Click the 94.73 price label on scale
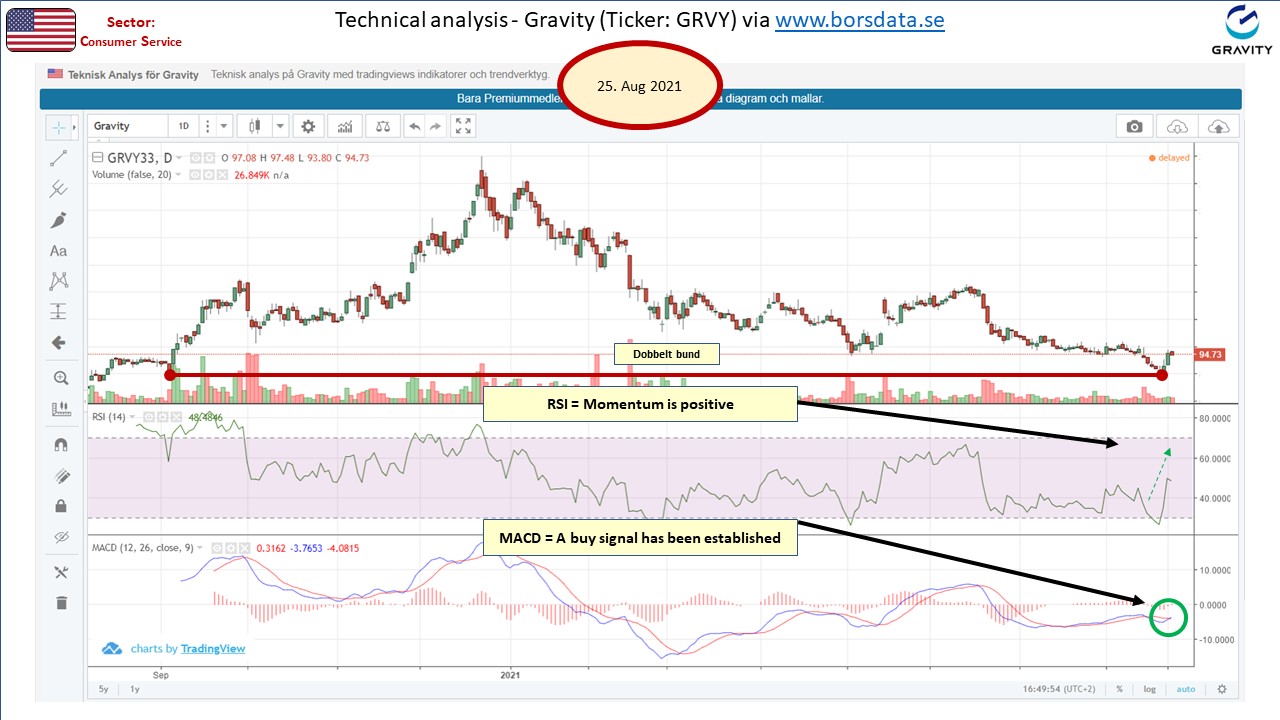1280x720 pixels. coord(1211,355)
